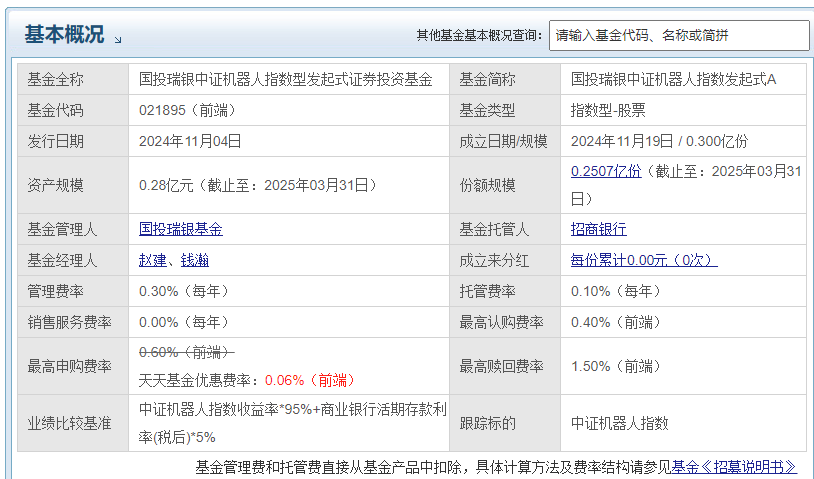Screen dimensions: 814x479
Task: Select the sales service fee 0.00%（每年）
Action: 184,322
